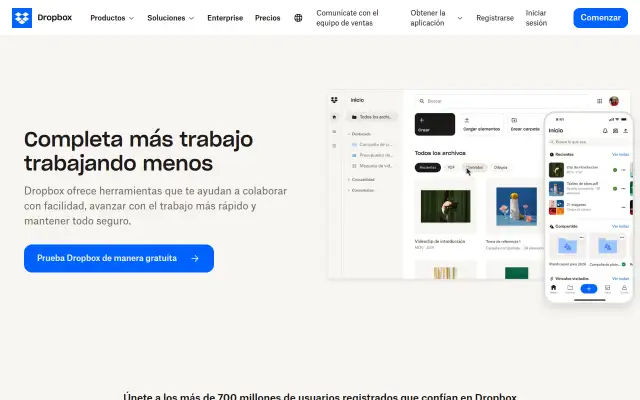The image size is (640, 400).
Task: Click the user avatar in the mockup
Action: click(614, 101)
